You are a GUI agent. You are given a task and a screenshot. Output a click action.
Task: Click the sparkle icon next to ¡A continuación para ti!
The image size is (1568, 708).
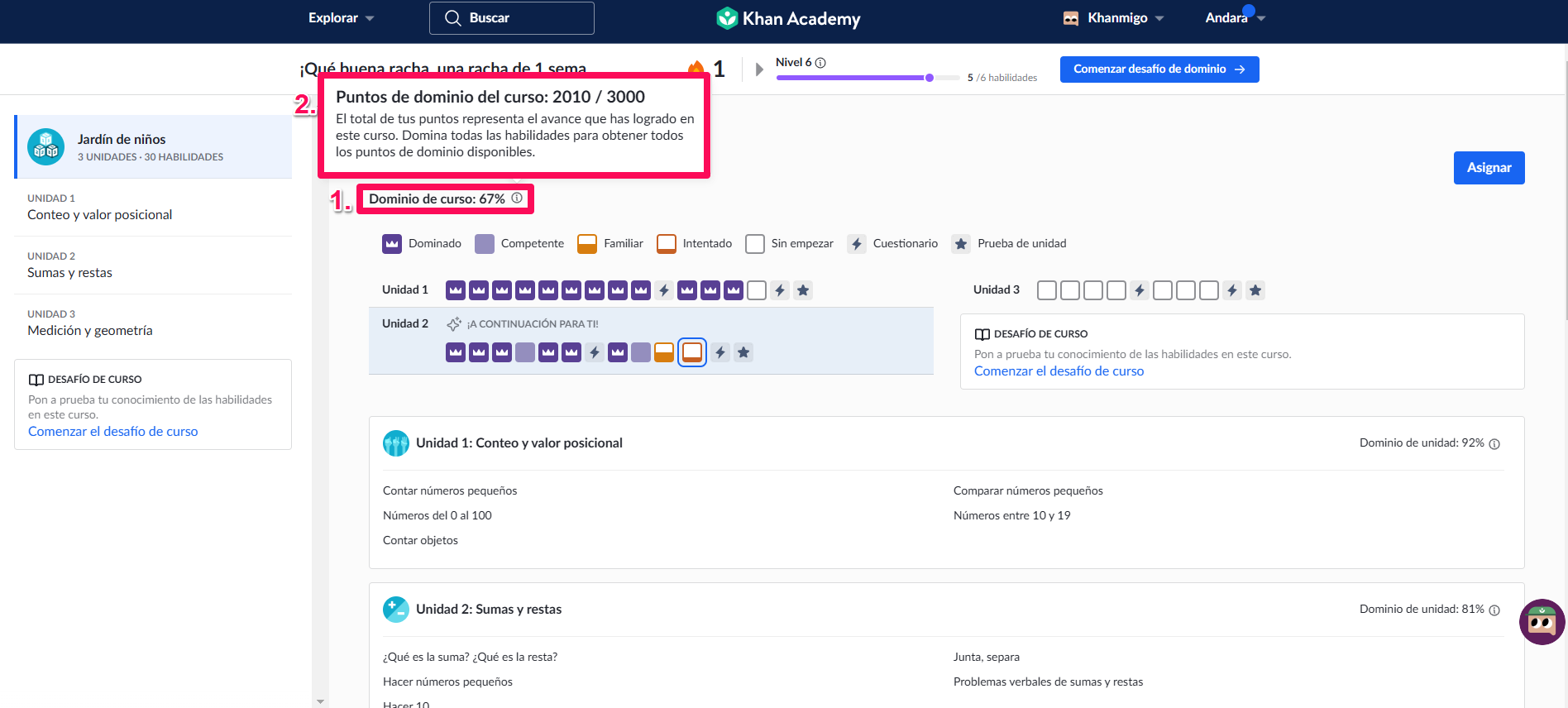[454, 324]
